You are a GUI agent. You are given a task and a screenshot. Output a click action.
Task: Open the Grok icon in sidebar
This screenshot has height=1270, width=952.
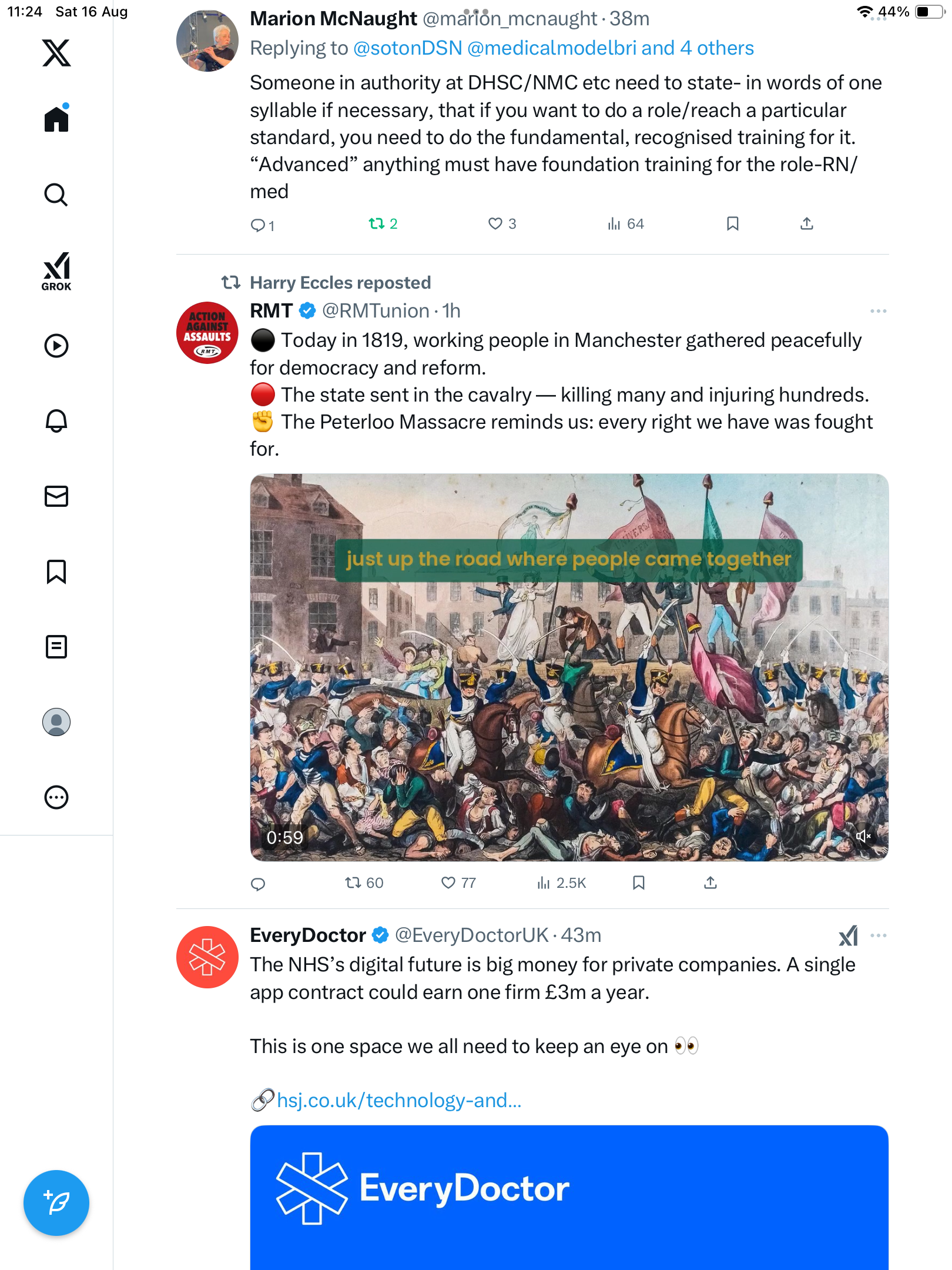point(56,271)
